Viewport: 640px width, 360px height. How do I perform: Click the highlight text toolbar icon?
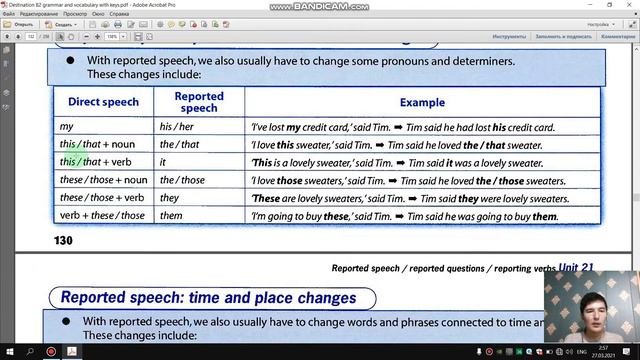[x=182, y=24]
